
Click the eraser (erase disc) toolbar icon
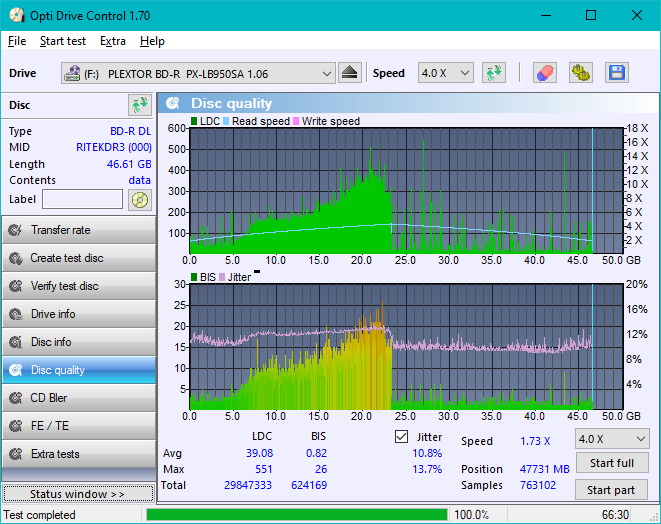(x=545, y=73)
